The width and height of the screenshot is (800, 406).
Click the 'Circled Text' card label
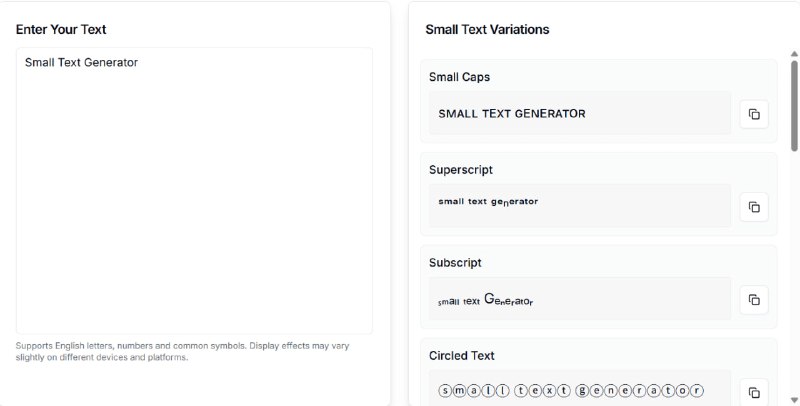point(462,355)
